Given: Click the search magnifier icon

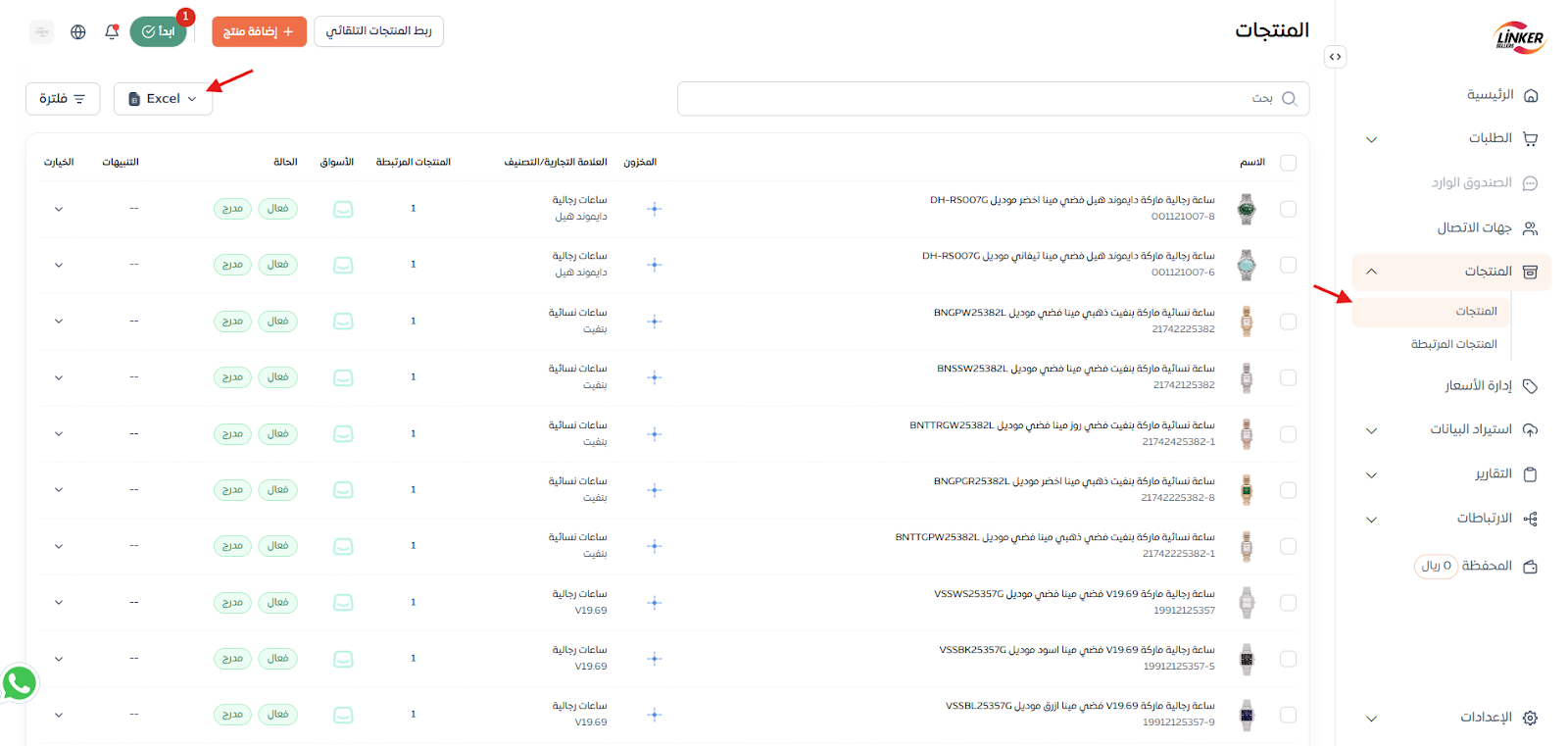Looking at the screenshot, I should [x=1290, y=98].
